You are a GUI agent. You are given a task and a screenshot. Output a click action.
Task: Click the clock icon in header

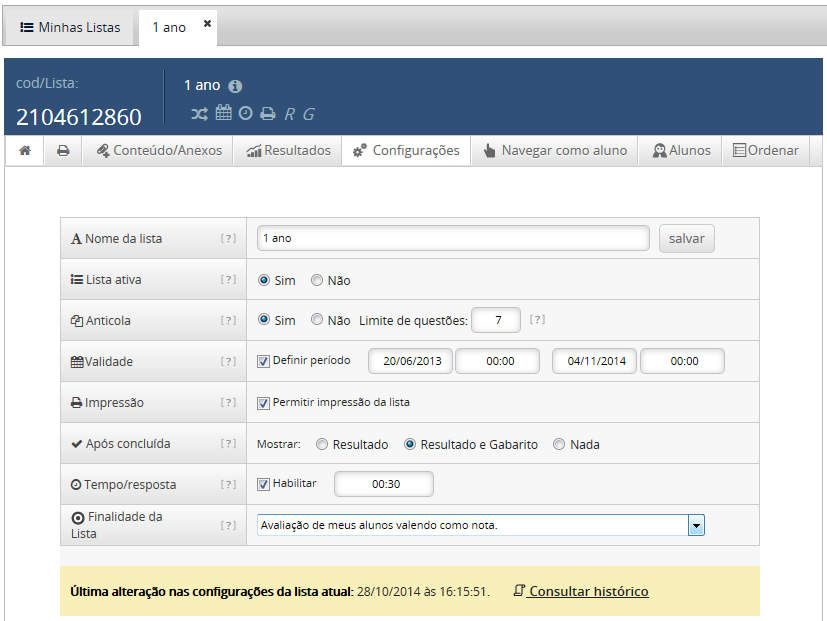coord(246,113)
